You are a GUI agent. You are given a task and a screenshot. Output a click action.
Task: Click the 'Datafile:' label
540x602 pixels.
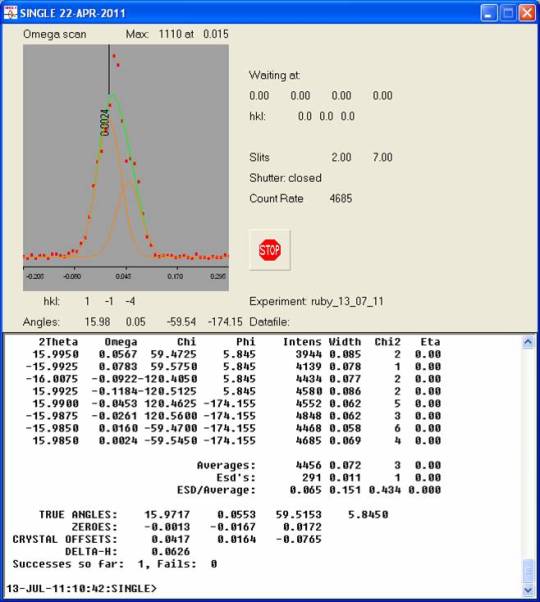click(269, 322)
